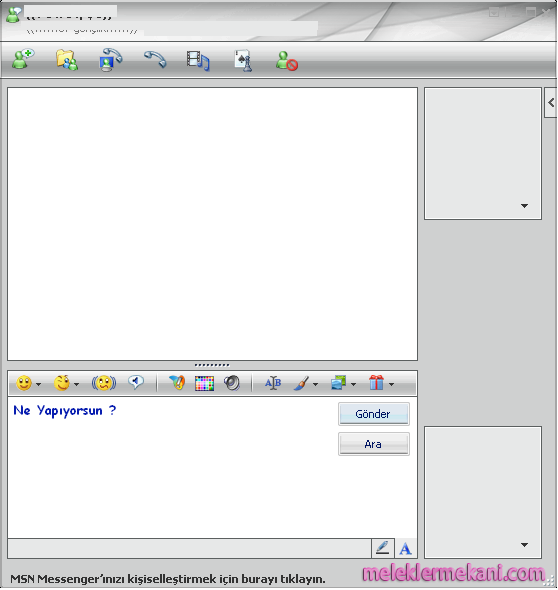Switch to handwriting mode with pen icon
The image size is (558, 590).
[383, 548]
